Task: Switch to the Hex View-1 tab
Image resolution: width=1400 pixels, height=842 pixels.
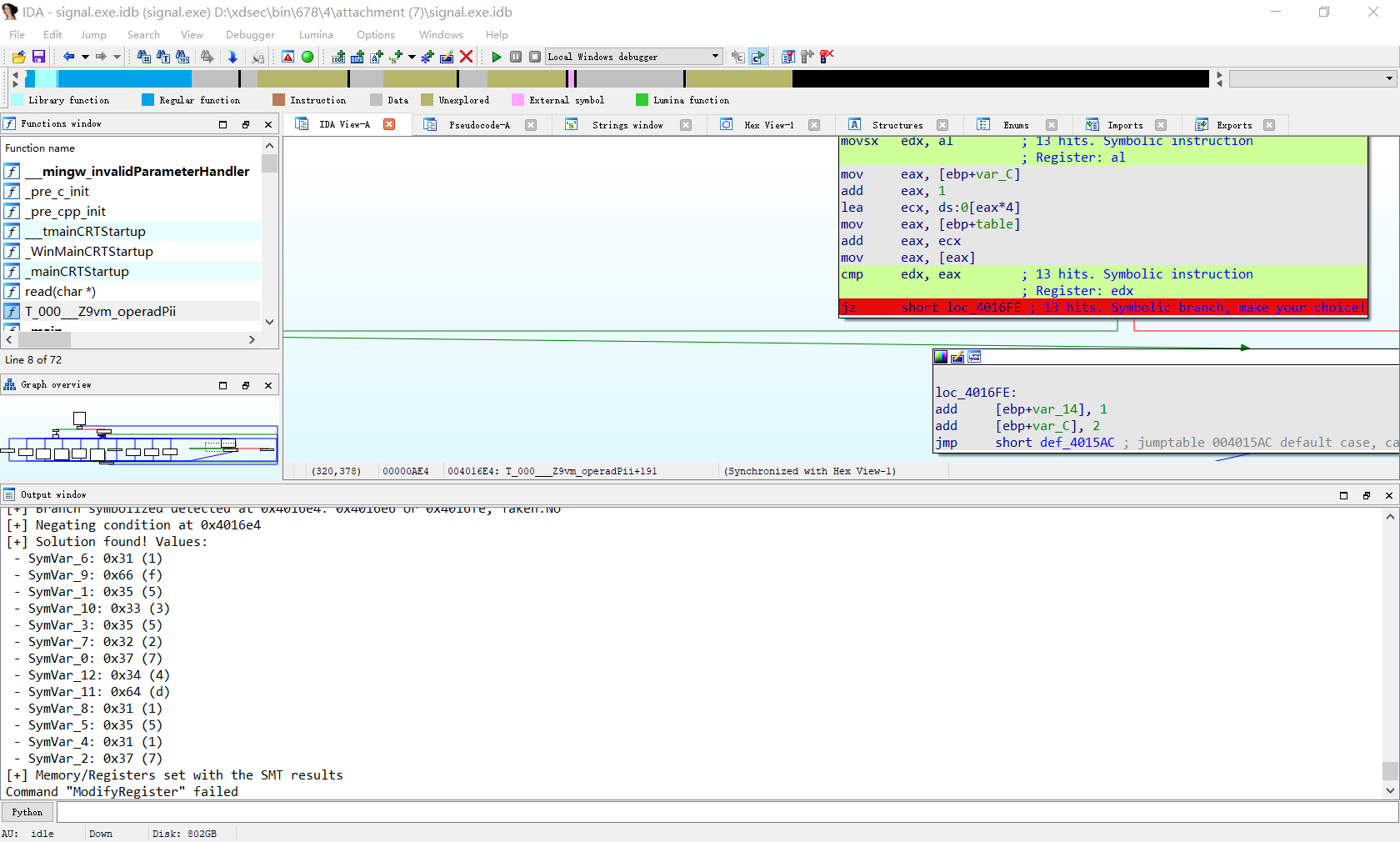Action: [768, 125]
